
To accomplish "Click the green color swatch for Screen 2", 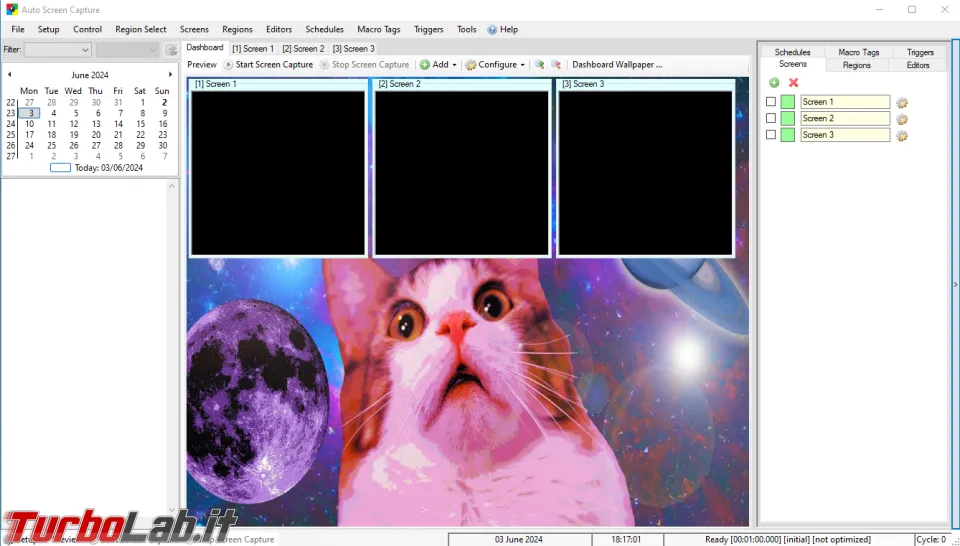I will (787, 118).
